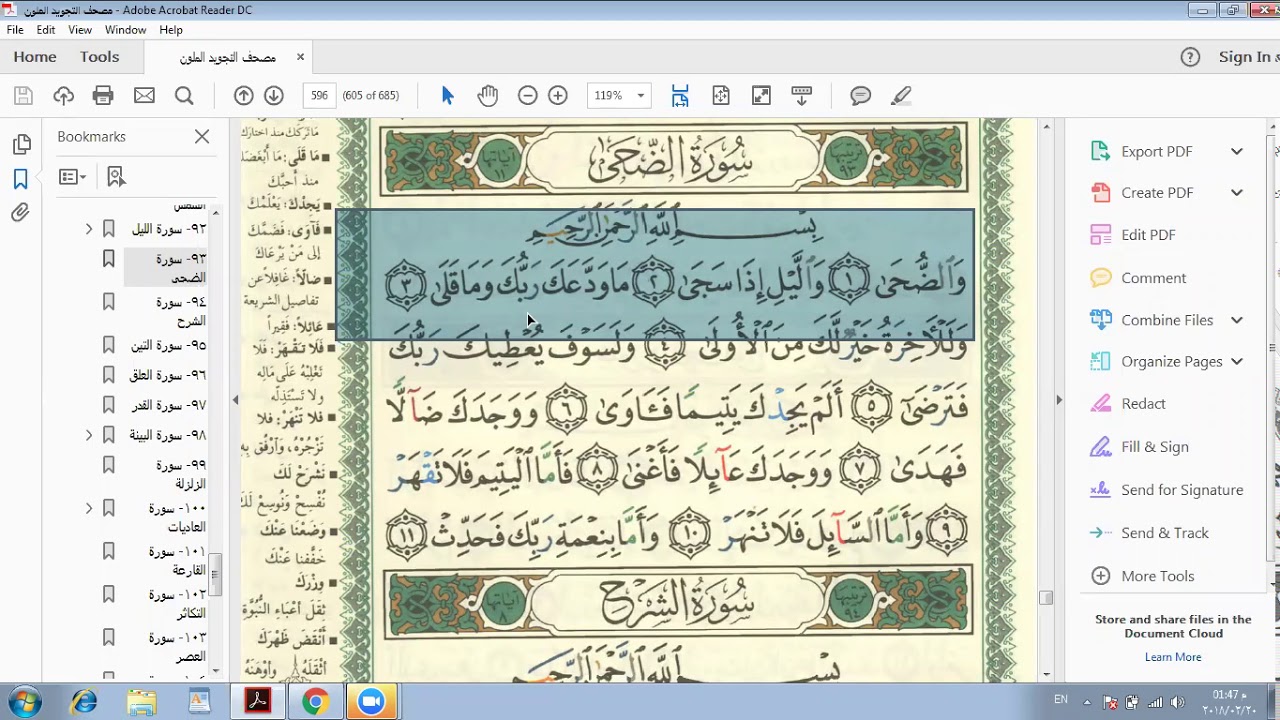Send file by email envelope icon
Image resolution: width=1280 pixels, height=720 pixels.
point(144,96)
